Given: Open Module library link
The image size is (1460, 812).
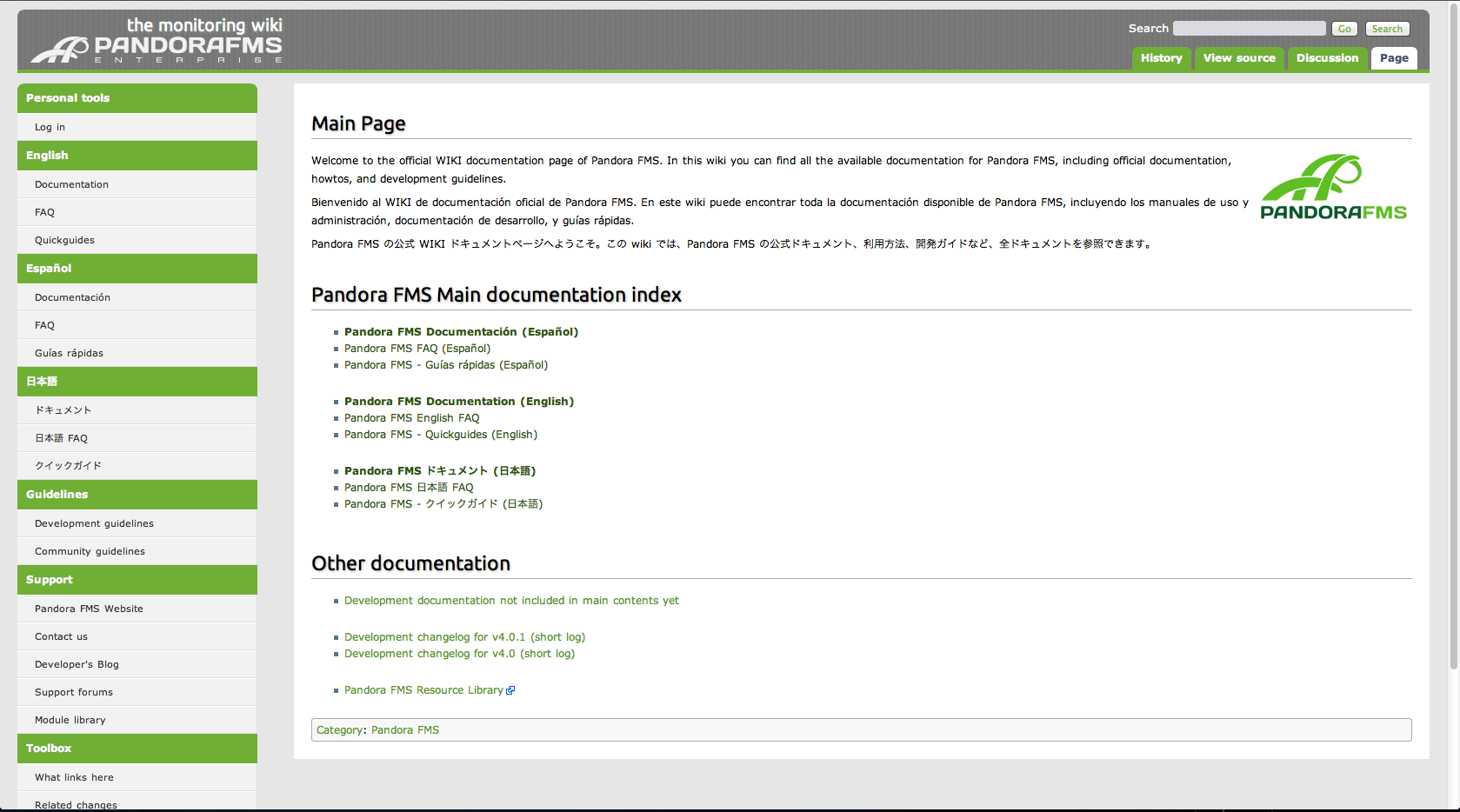Looking at the screenshot, I should tap(70, 720).
